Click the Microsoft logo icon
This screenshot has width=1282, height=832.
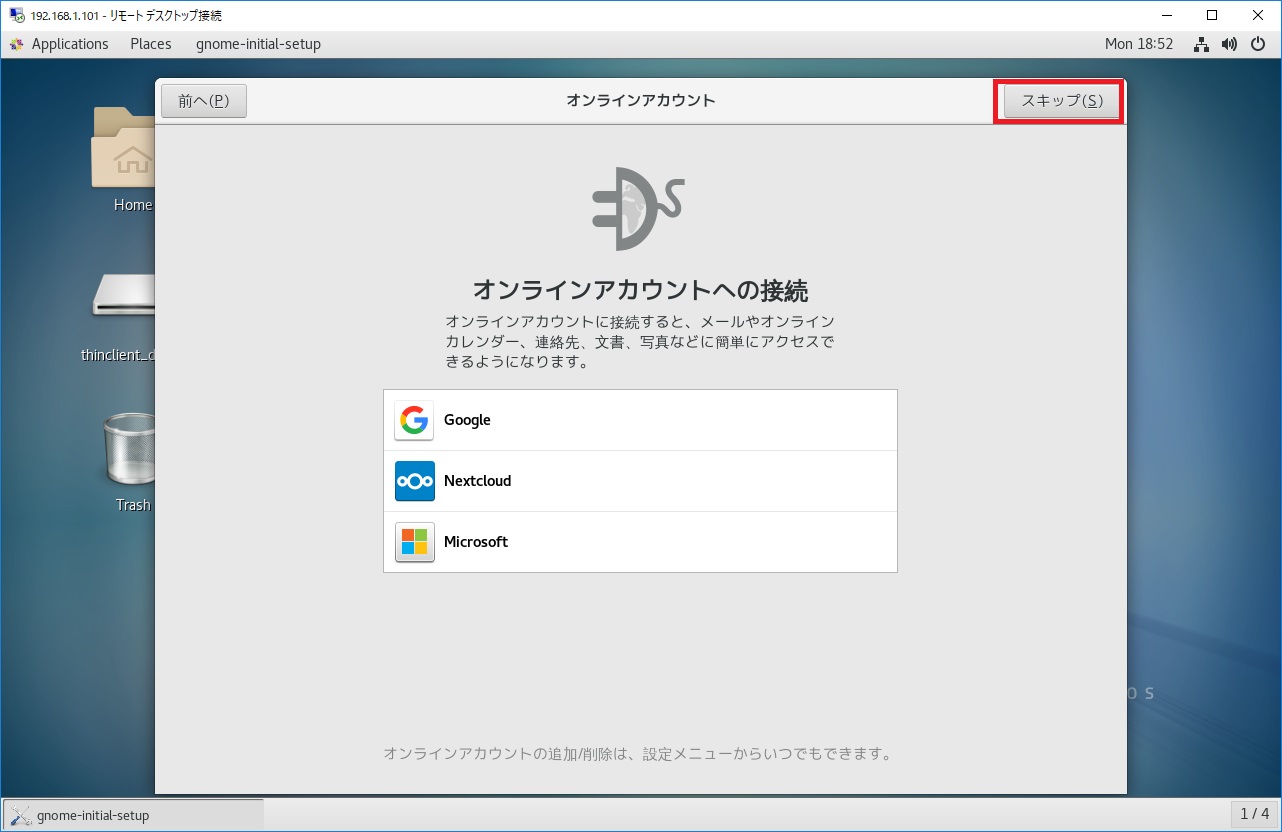pyautogui.click(x=414, y=542)
